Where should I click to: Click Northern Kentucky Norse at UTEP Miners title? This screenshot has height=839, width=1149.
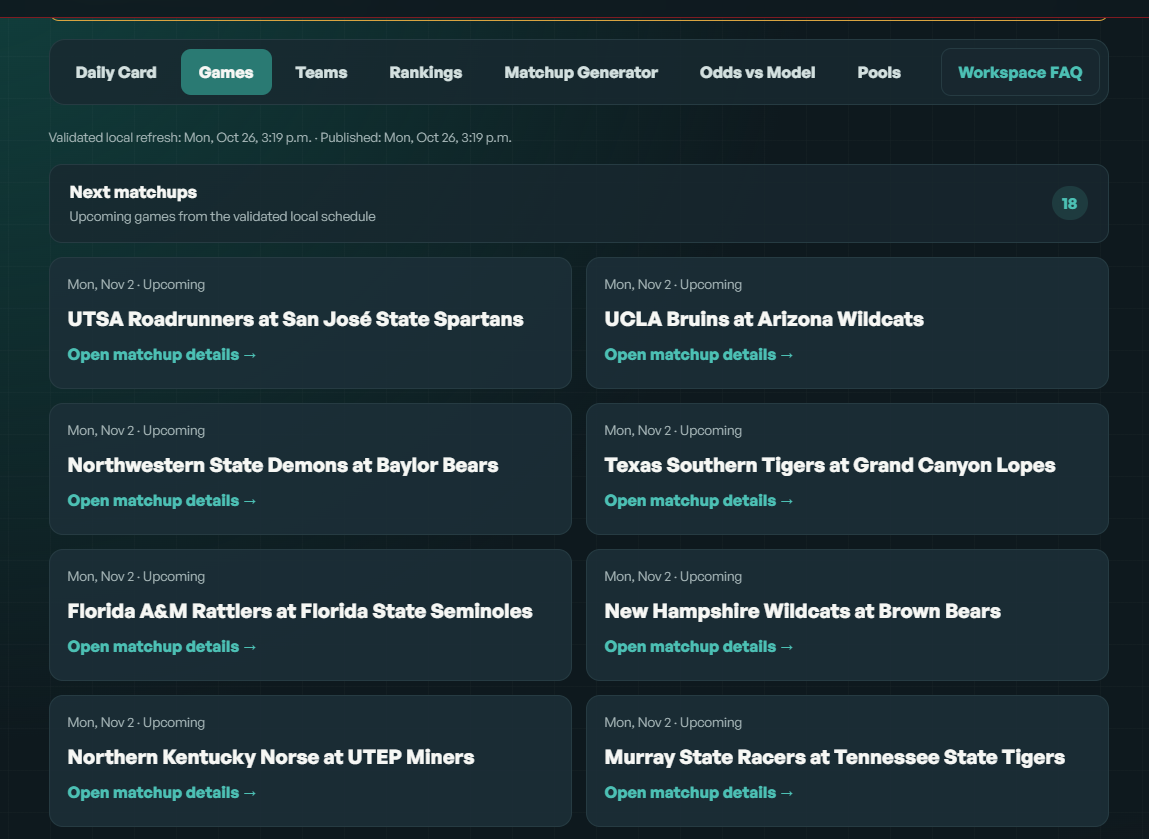(270, 757)
